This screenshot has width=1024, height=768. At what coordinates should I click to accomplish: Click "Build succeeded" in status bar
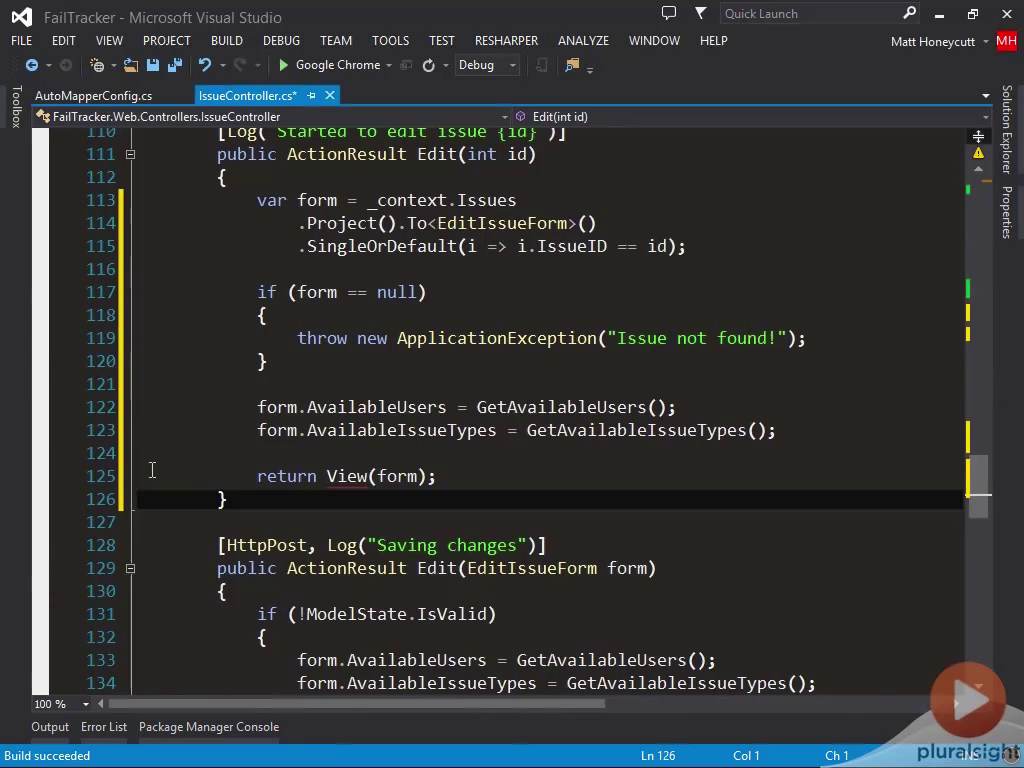pos(47,756)
